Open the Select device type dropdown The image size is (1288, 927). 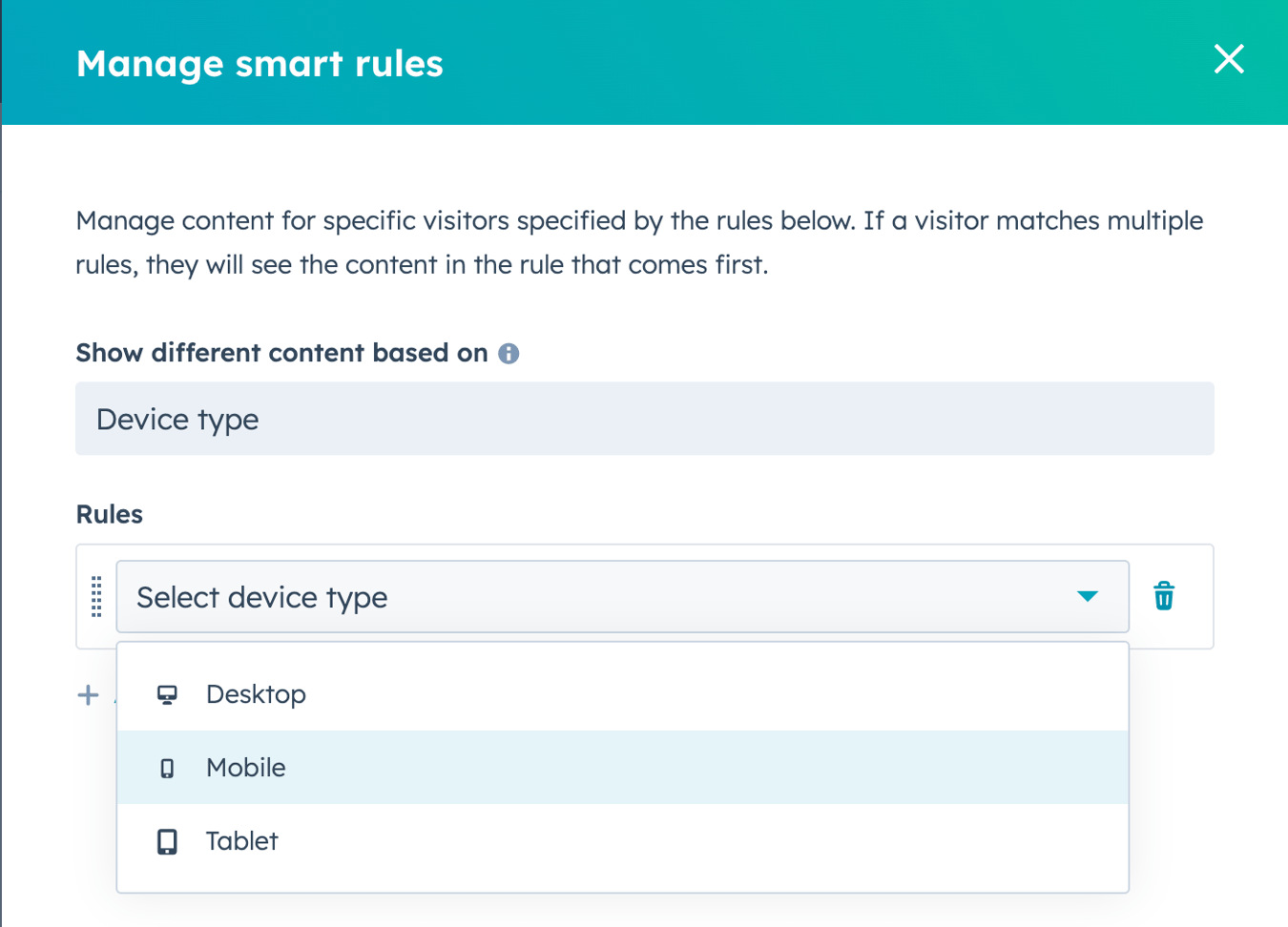click(622, 597)
